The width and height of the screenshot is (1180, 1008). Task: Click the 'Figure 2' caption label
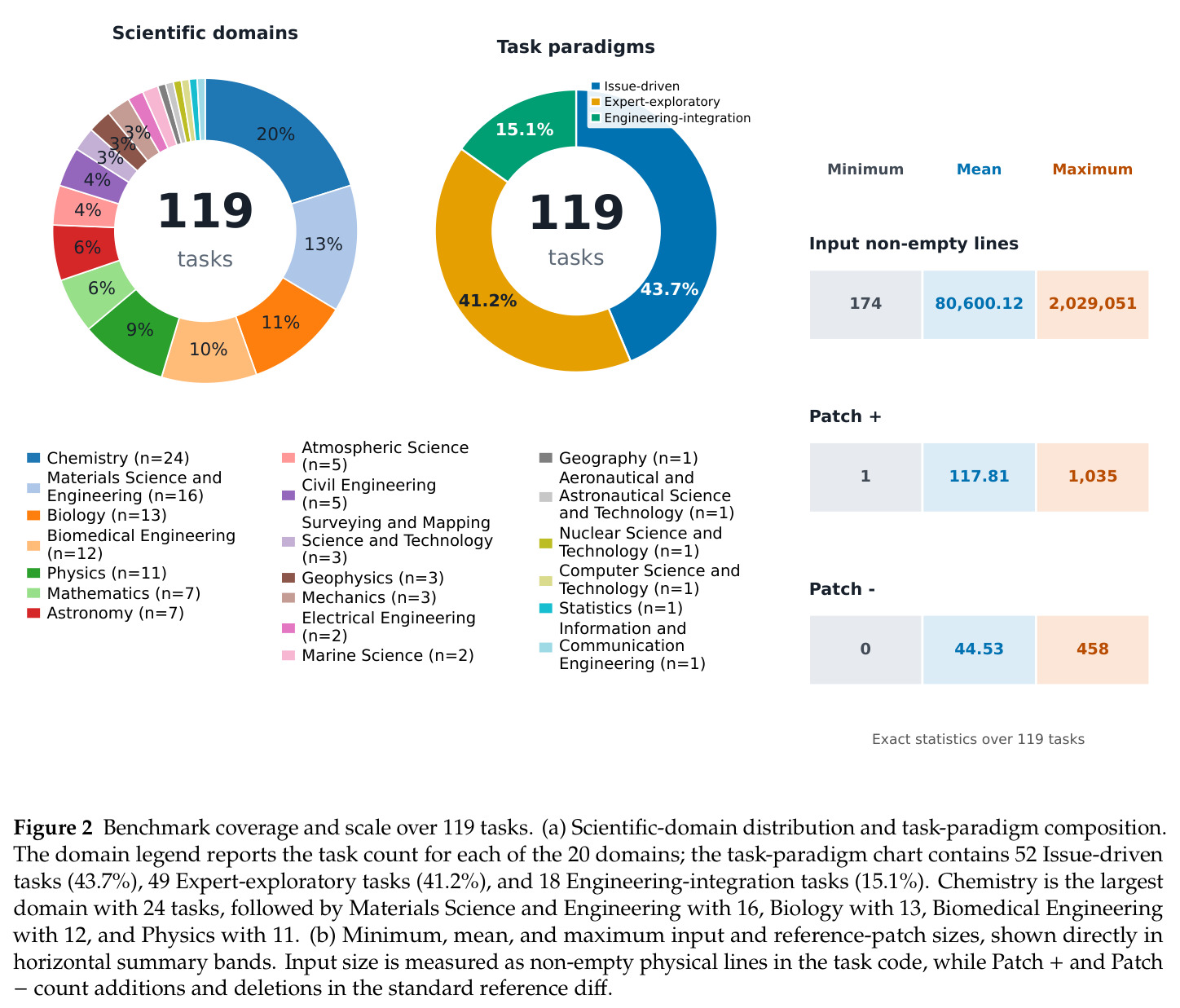tap(53, 829)
